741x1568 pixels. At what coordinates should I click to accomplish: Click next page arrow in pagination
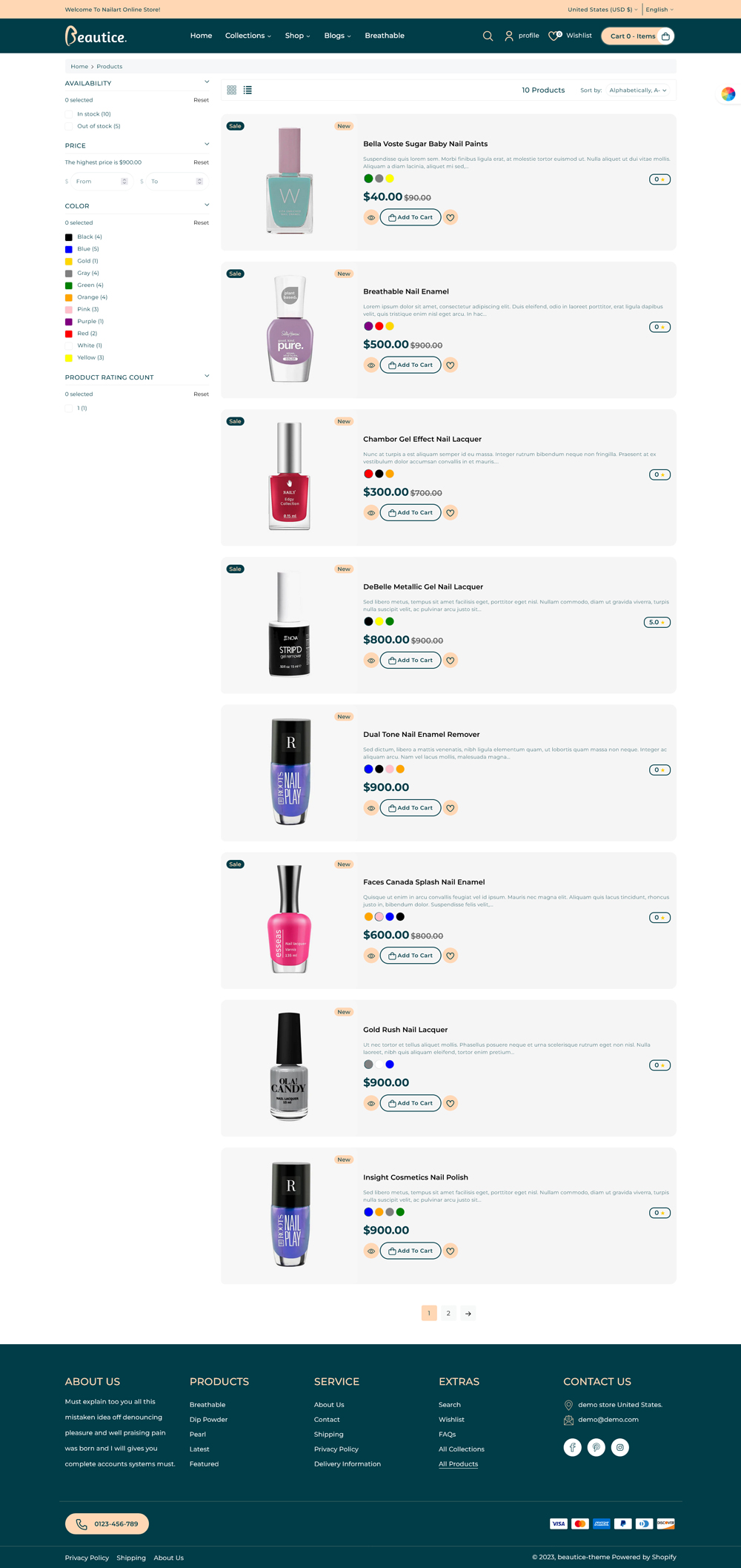tap(468, 1313)
